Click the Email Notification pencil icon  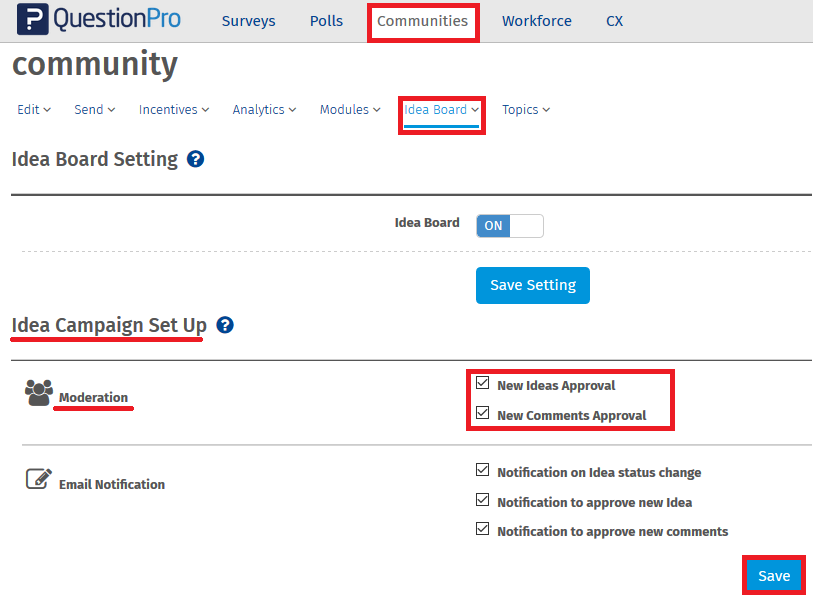(x=38, y=479)
